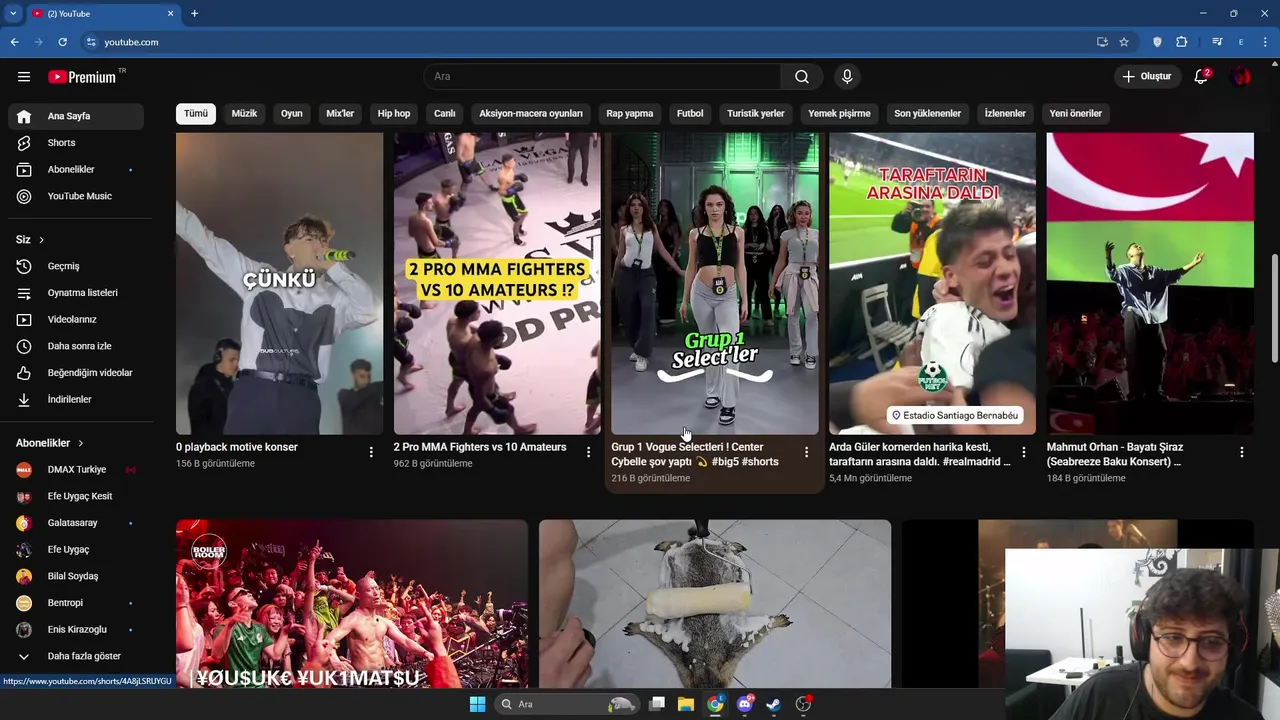
Task: Open Oynatma listeleri playlists
Action: click(x=76, y=293)
